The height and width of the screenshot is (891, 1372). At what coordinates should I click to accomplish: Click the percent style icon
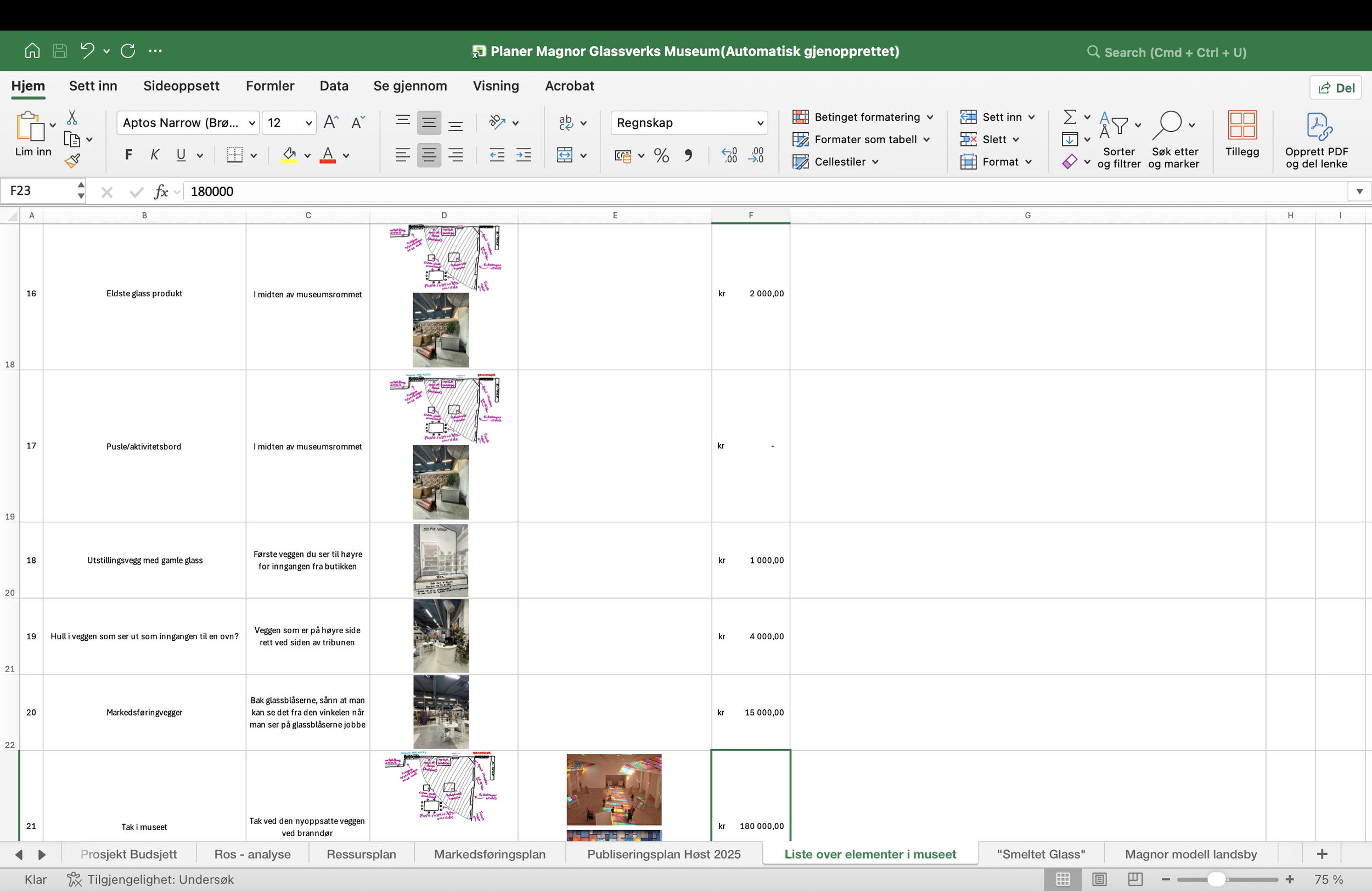click(x=661, y=156)
